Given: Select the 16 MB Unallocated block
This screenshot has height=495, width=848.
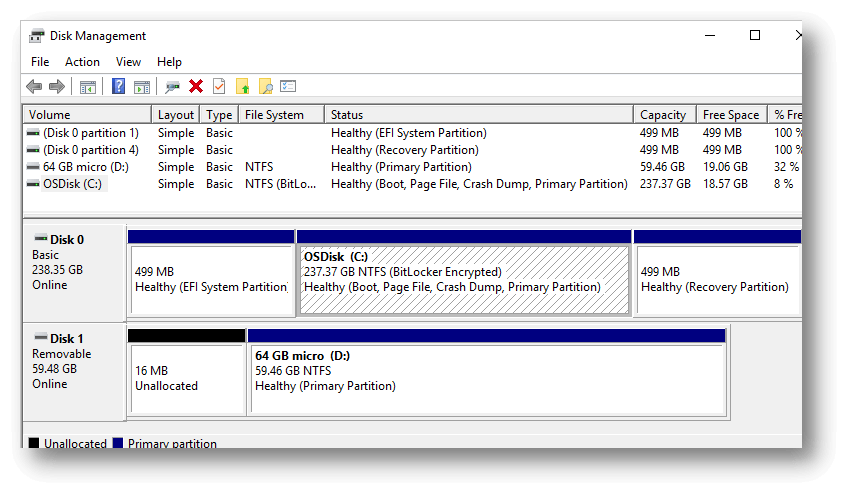Looking at the screenshot, I should (187, 372).
